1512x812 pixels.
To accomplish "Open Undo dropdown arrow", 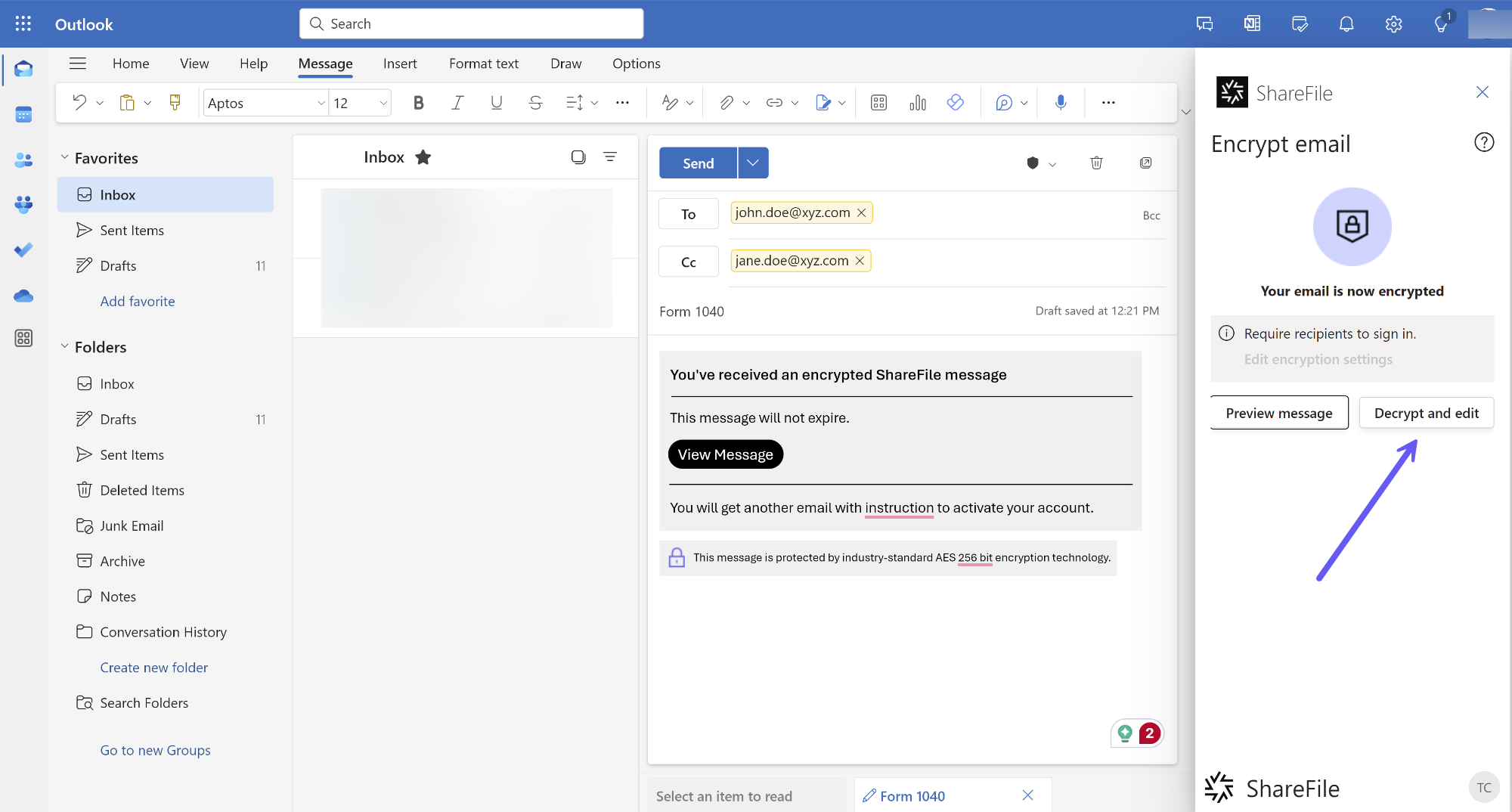I will tap(100, 103).
